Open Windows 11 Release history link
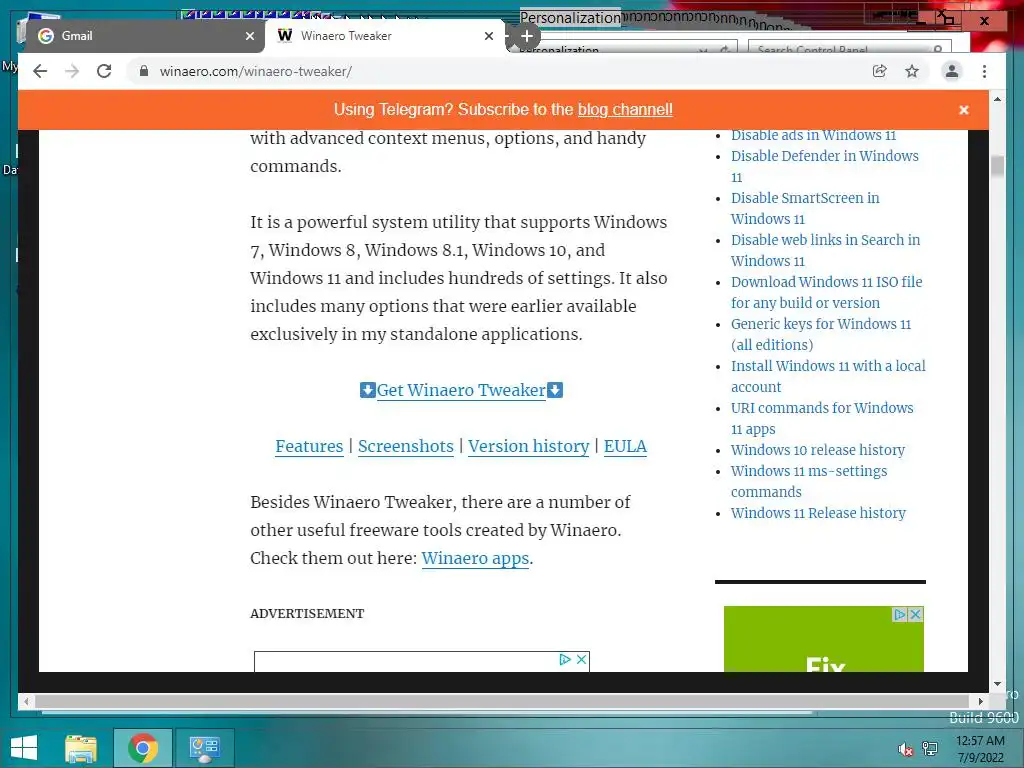This screenshot has width=1024, height=768. coord(818,513)
